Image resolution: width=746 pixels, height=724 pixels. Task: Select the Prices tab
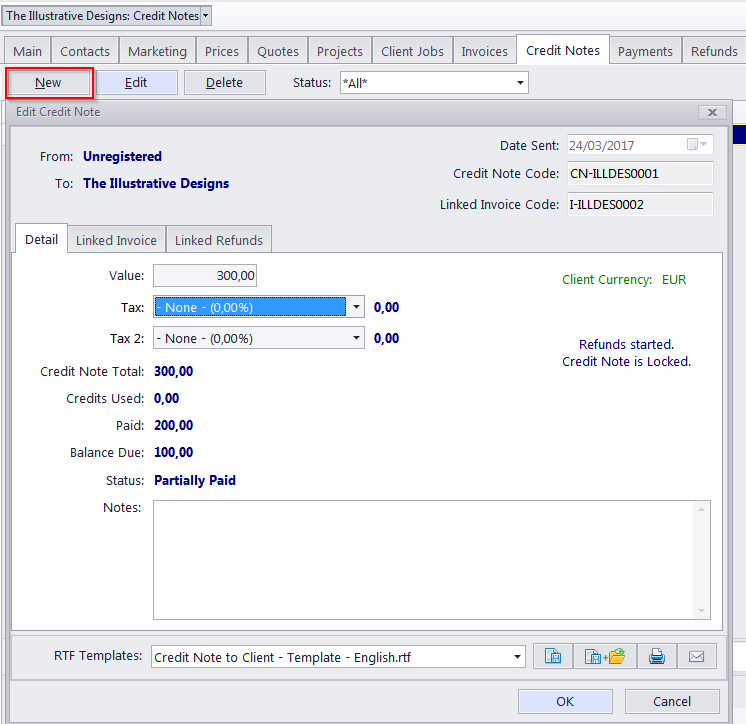pos(222,51)
